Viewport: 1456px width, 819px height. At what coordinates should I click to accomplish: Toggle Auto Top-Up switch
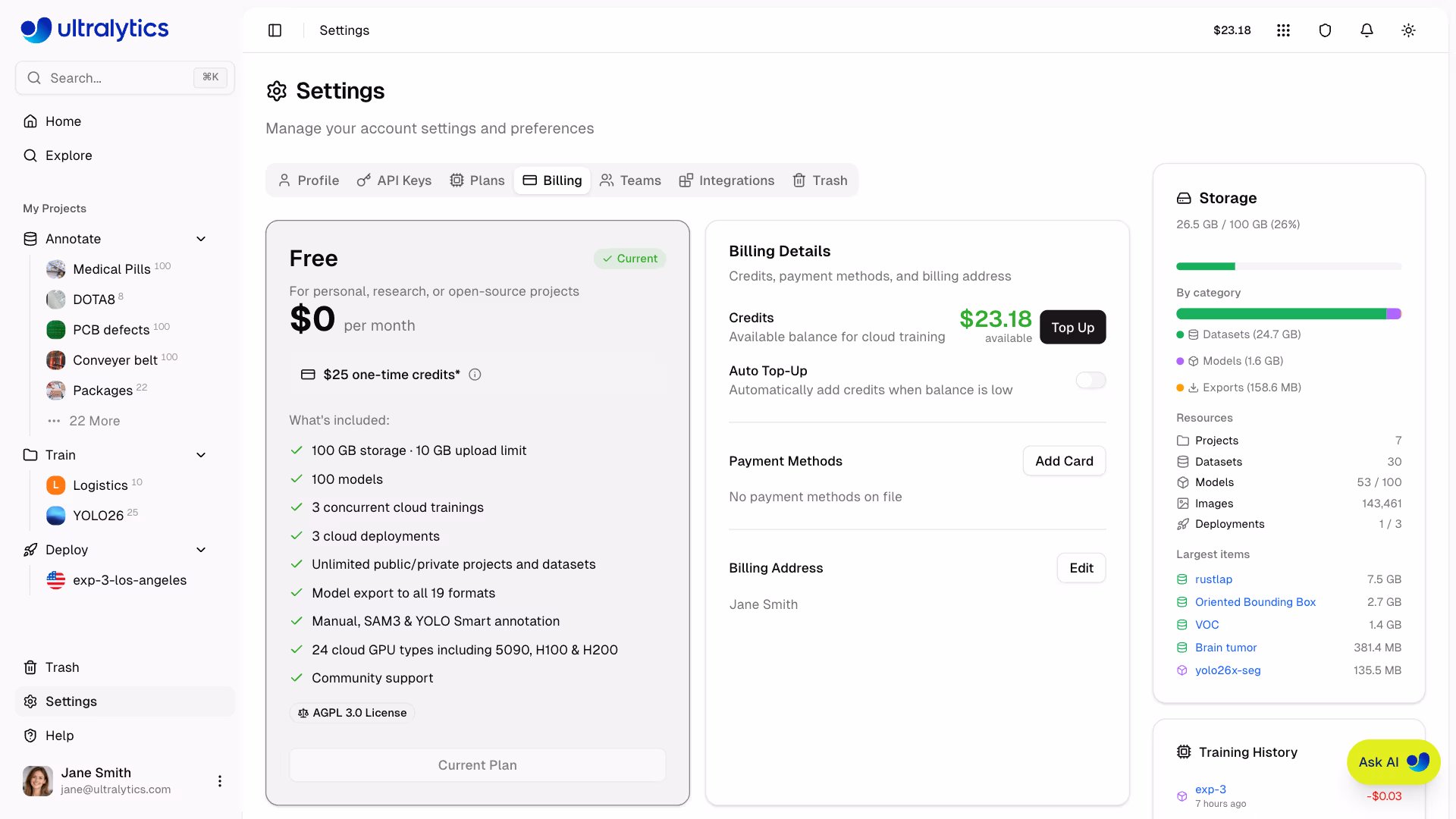pyautogui.click(x=1090, y=380)
